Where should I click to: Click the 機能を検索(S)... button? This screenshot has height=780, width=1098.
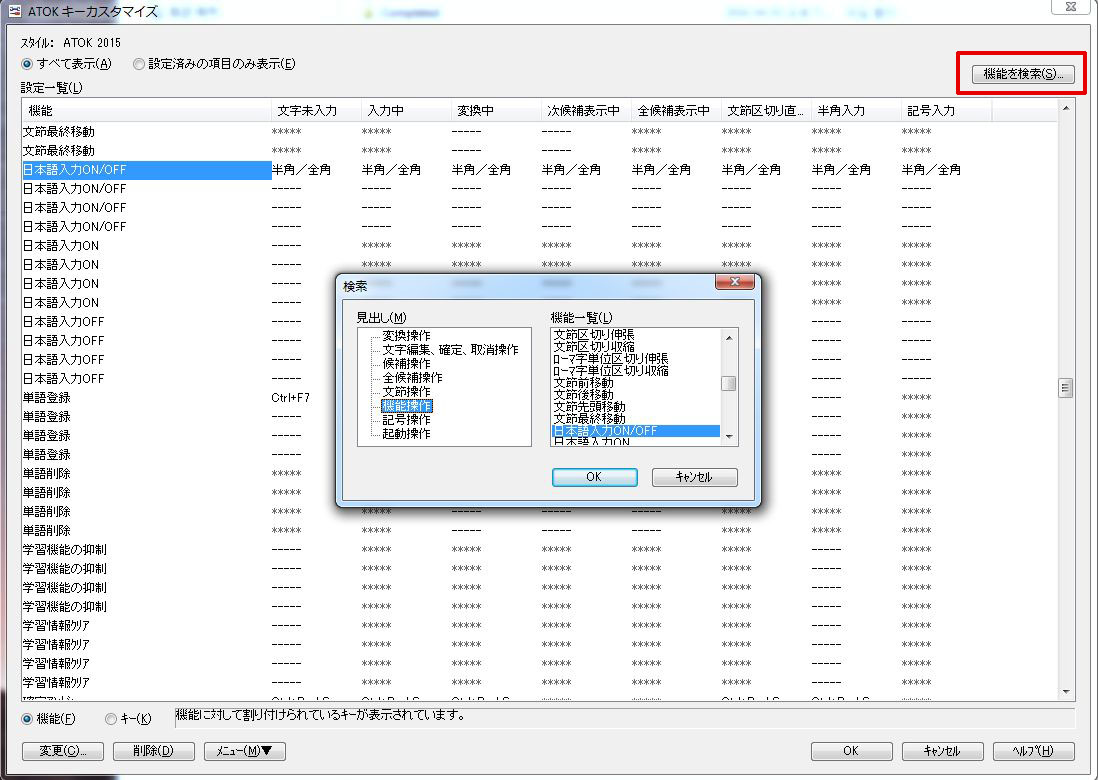tap(1023, 74)
